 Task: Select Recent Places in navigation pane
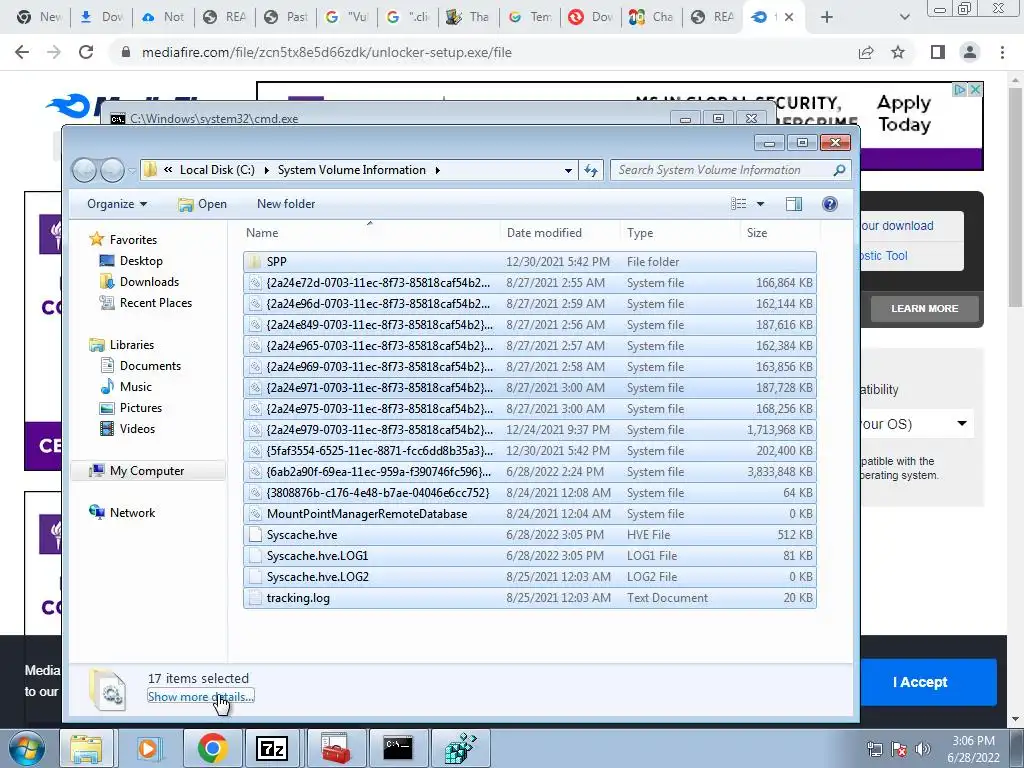coord(155,302)
